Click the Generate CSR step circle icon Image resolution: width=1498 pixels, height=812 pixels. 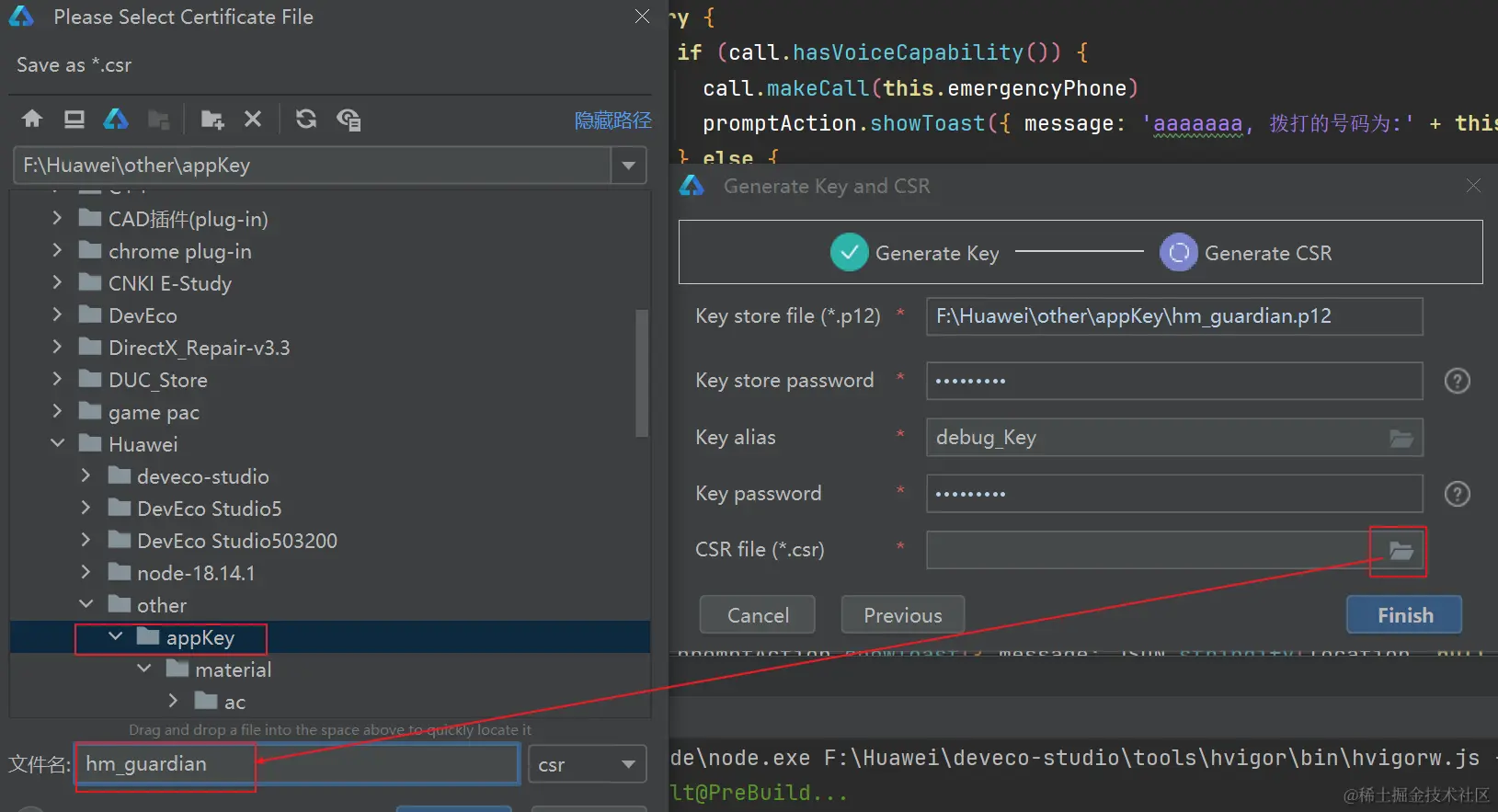[x=1179, y=253]
